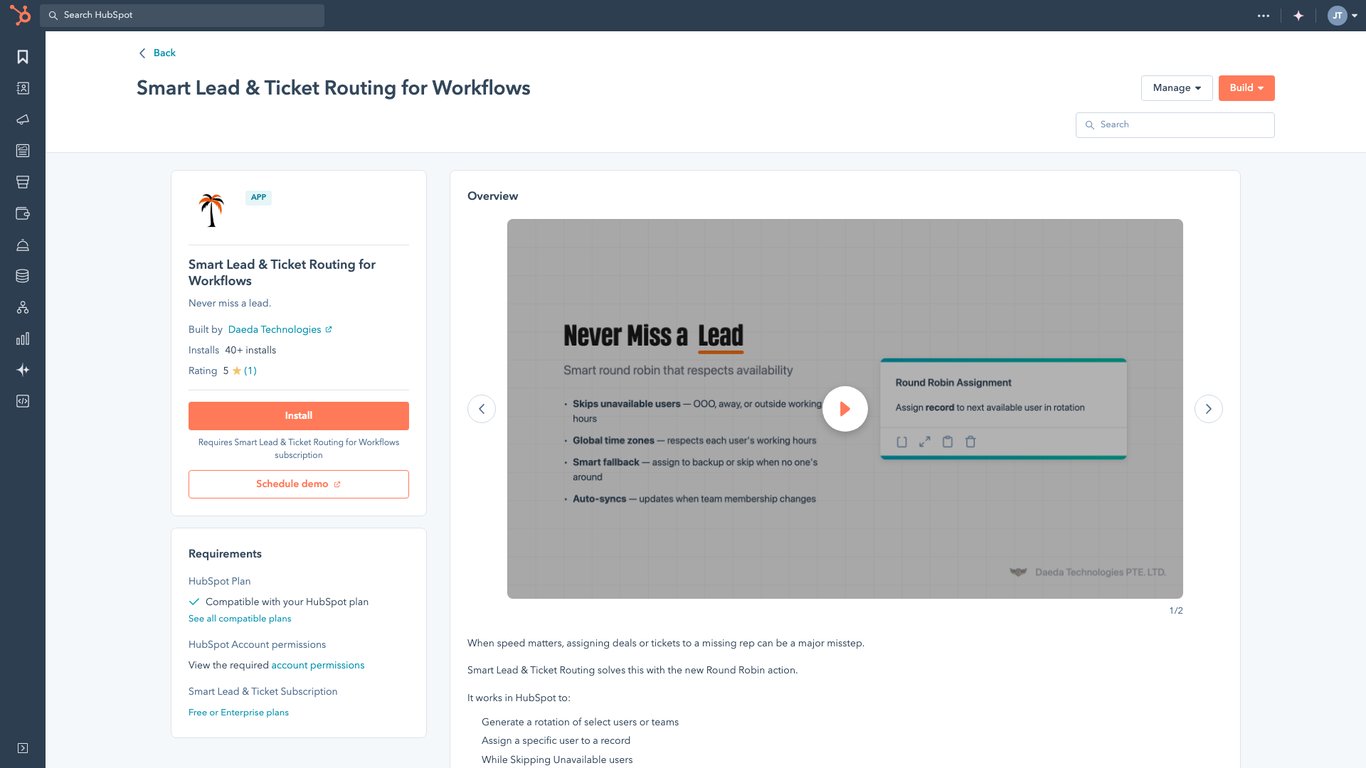Delete the Round Robin Assignment action via trash icon

[x=970, y=441]
